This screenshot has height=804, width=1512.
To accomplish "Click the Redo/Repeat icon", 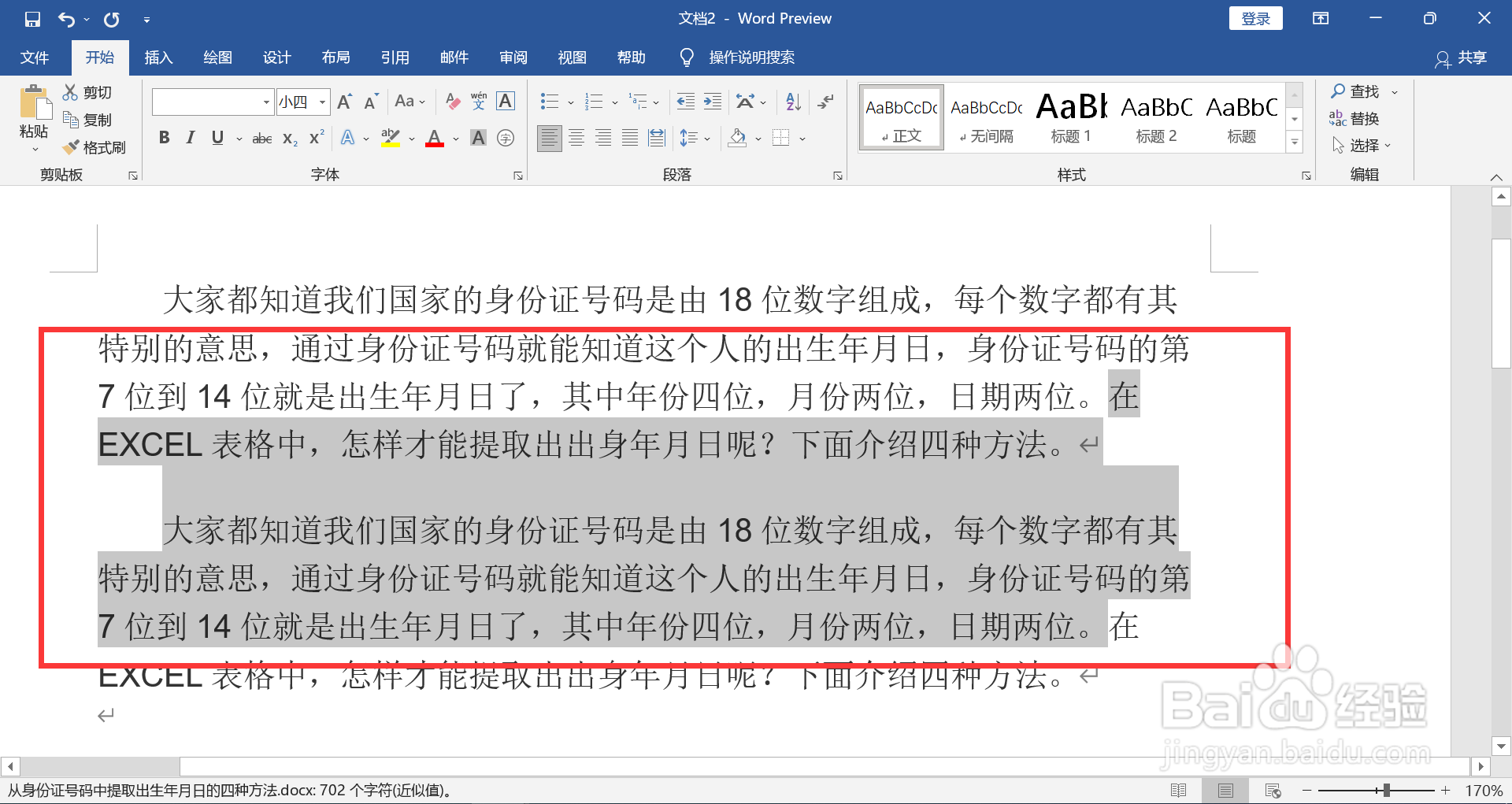I will [x=112, y=19].
